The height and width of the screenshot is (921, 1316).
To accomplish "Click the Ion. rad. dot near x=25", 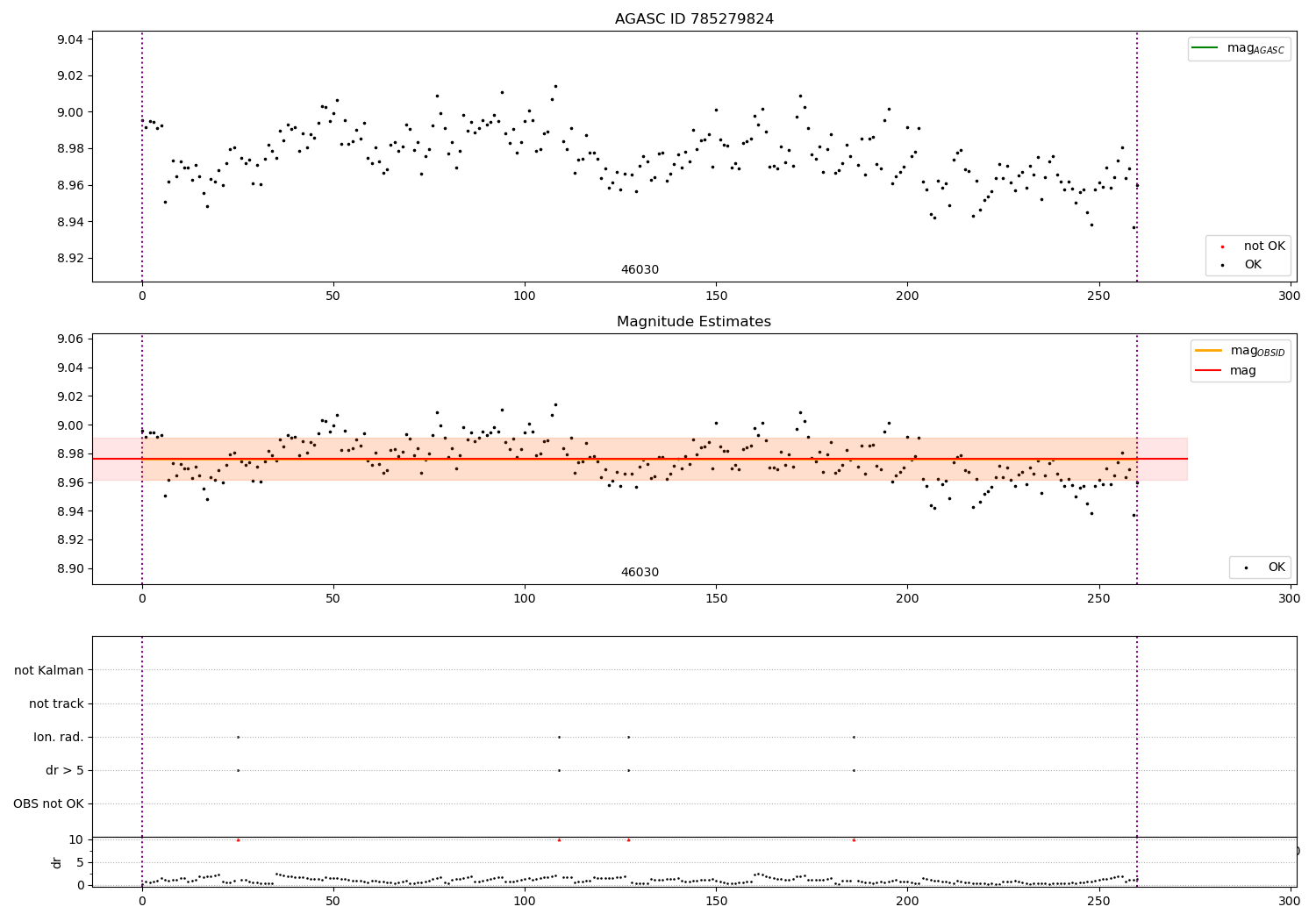I will pyautogui.click(x=238, y=737).
